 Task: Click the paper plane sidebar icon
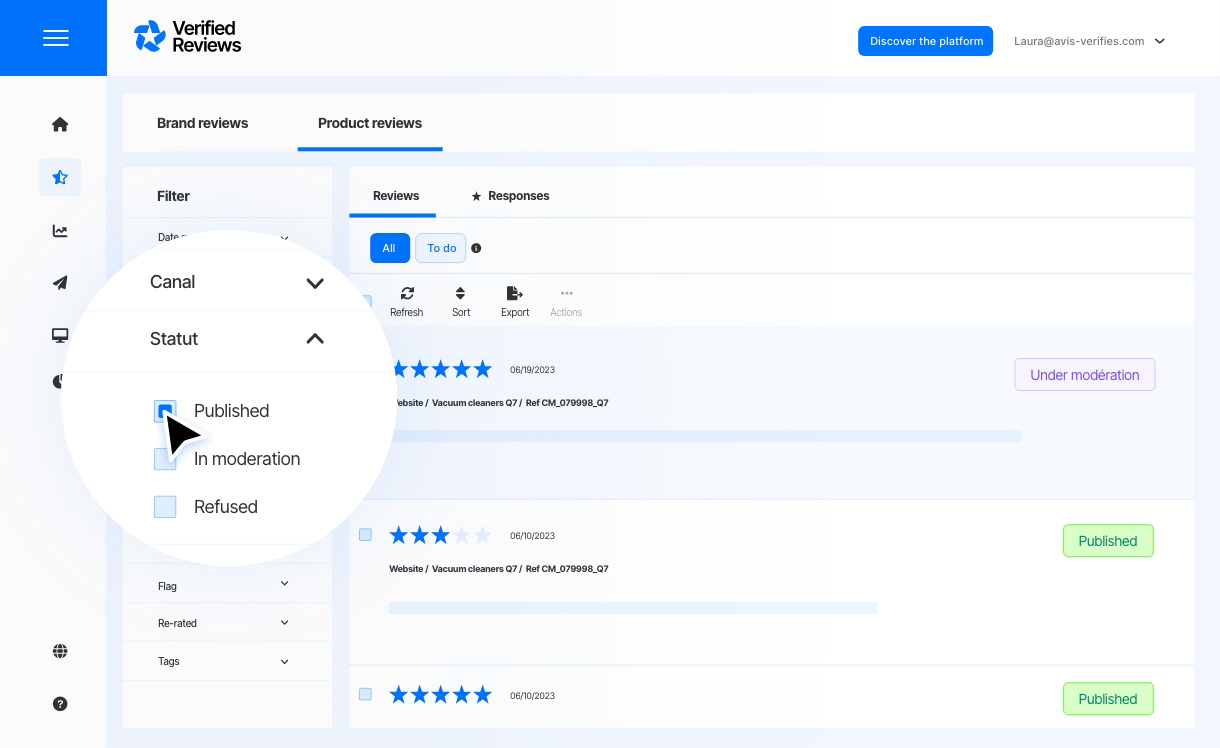click(x=60, y=283)
